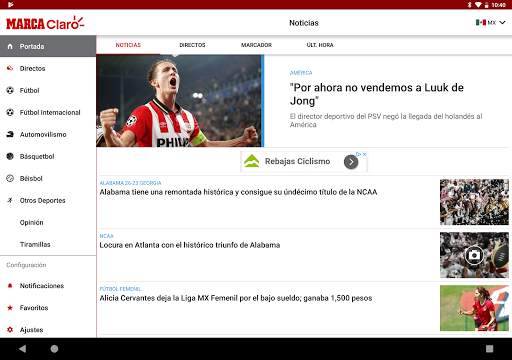
Task: Open Alabama remontada histórica article
Action: click(x=238, y=192)
